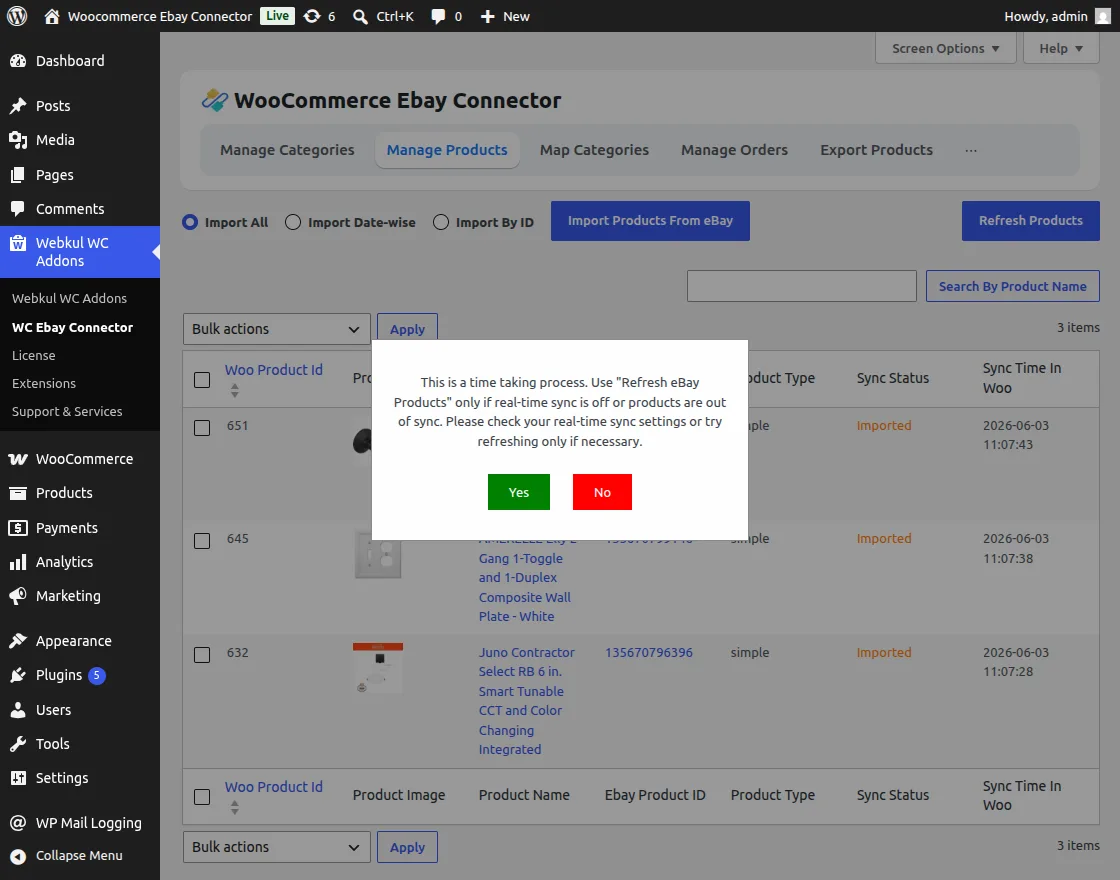Click the Tools wrench icon
1120x880 pixels.
point(18,744)
